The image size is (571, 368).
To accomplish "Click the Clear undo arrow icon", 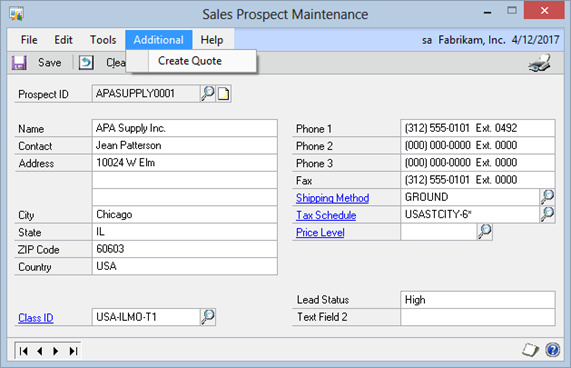I will coord(86,63).
